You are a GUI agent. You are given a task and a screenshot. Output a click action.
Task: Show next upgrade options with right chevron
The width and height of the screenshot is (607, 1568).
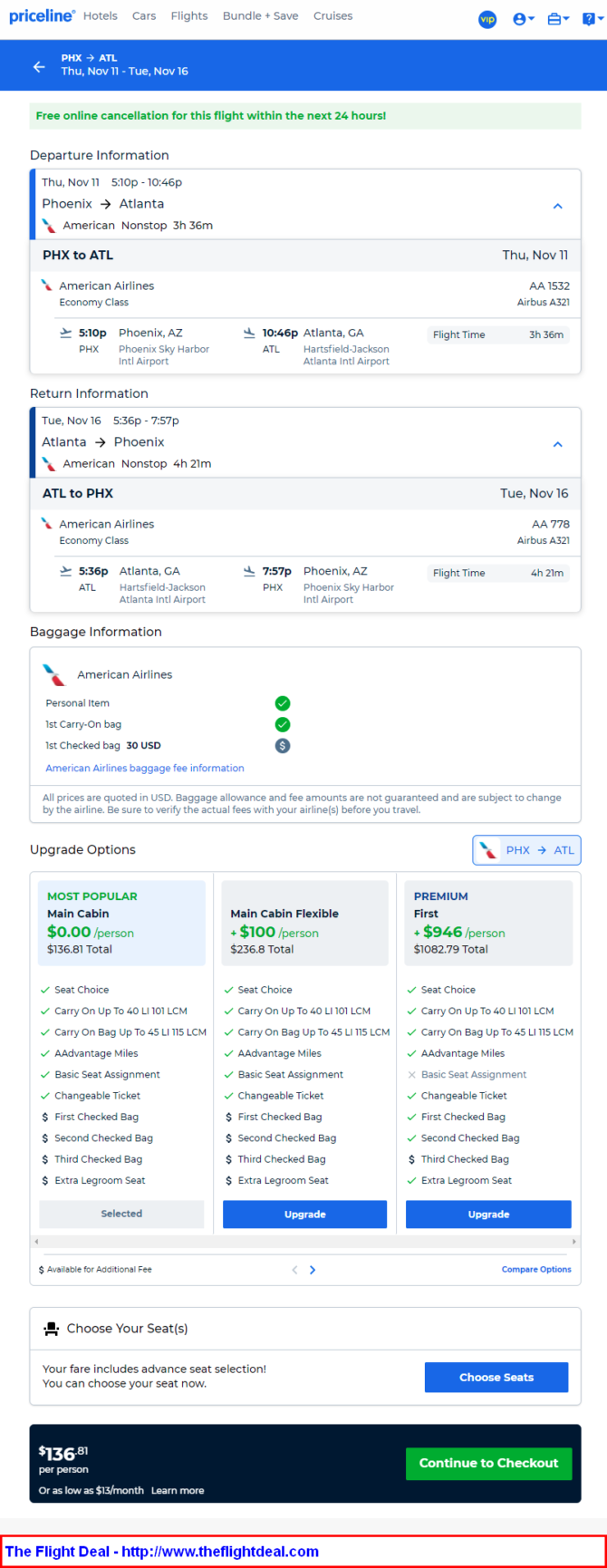(x=313, y=1270)
